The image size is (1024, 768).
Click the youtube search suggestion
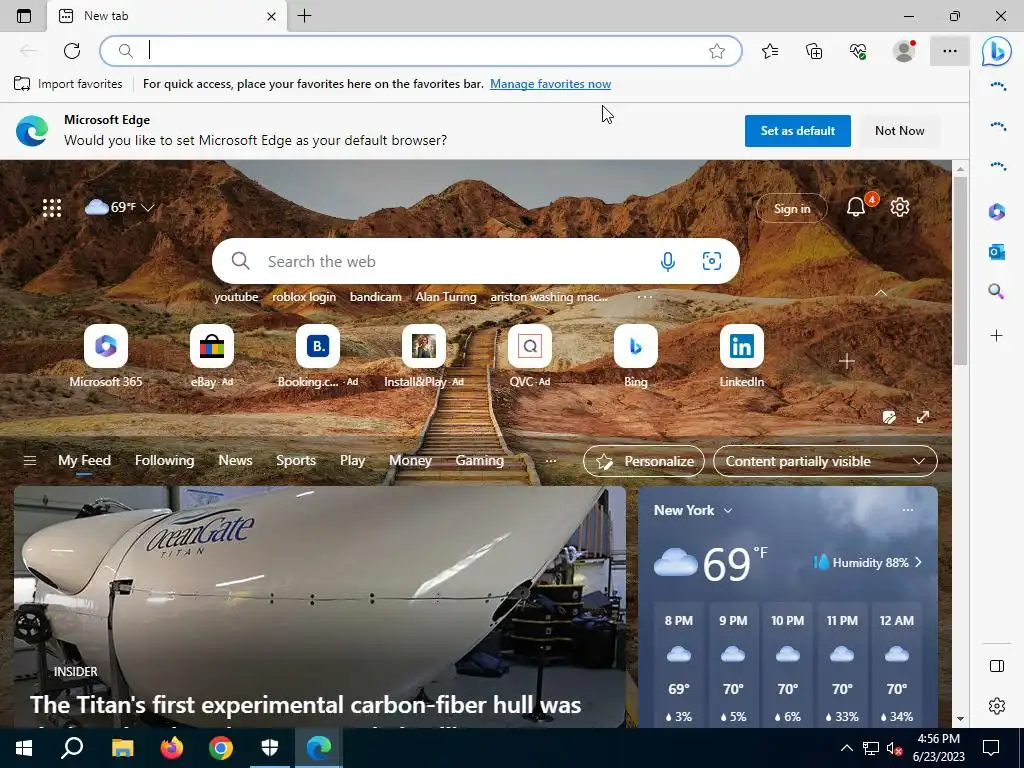coord(236,296)
